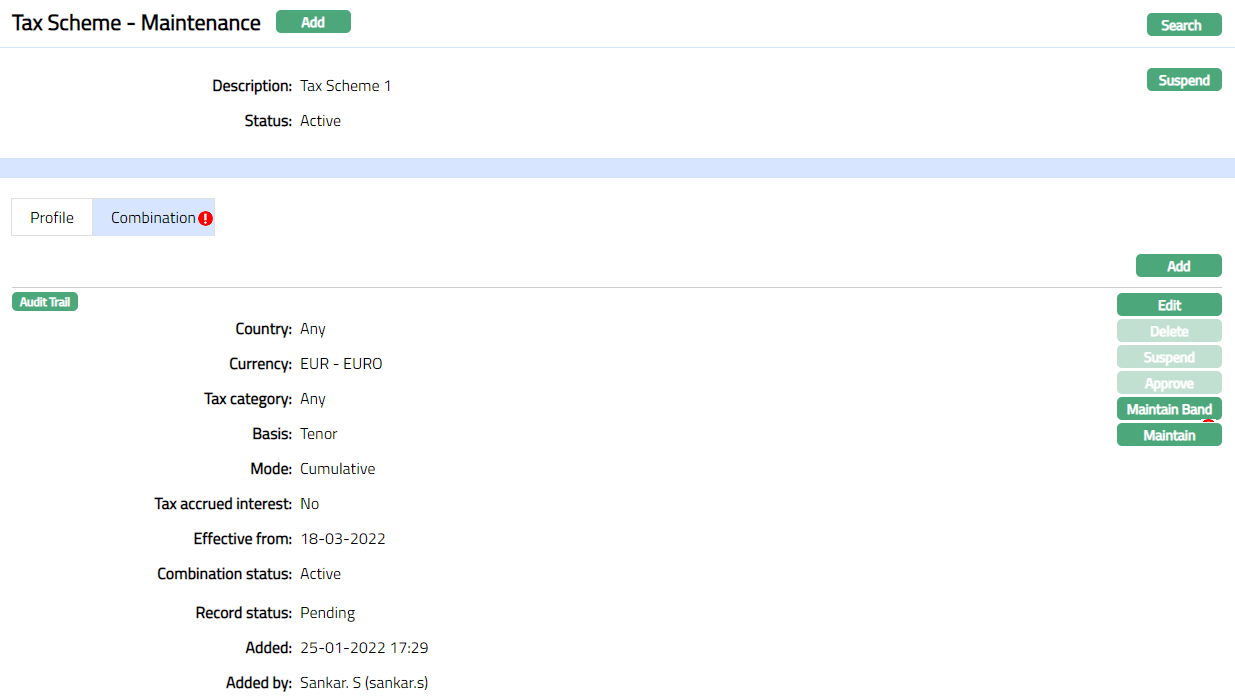Image resolution: width=1235 pixels, height=697 pixels.
Task: Switch to the Combination tab
Action: coord(152,217)
